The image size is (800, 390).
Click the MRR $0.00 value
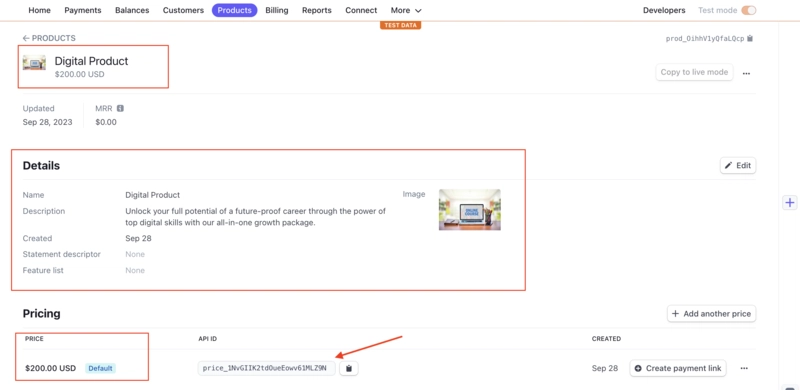[x=106, y=122]
